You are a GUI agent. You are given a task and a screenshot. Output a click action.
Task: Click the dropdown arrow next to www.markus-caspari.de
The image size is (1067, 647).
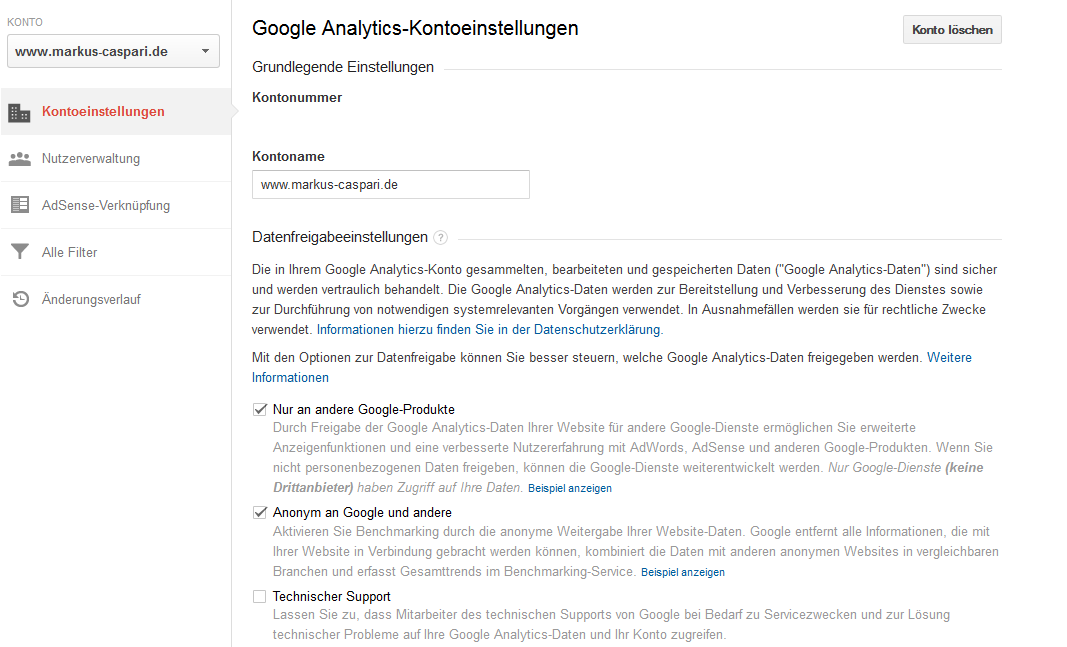coord(205,51)
